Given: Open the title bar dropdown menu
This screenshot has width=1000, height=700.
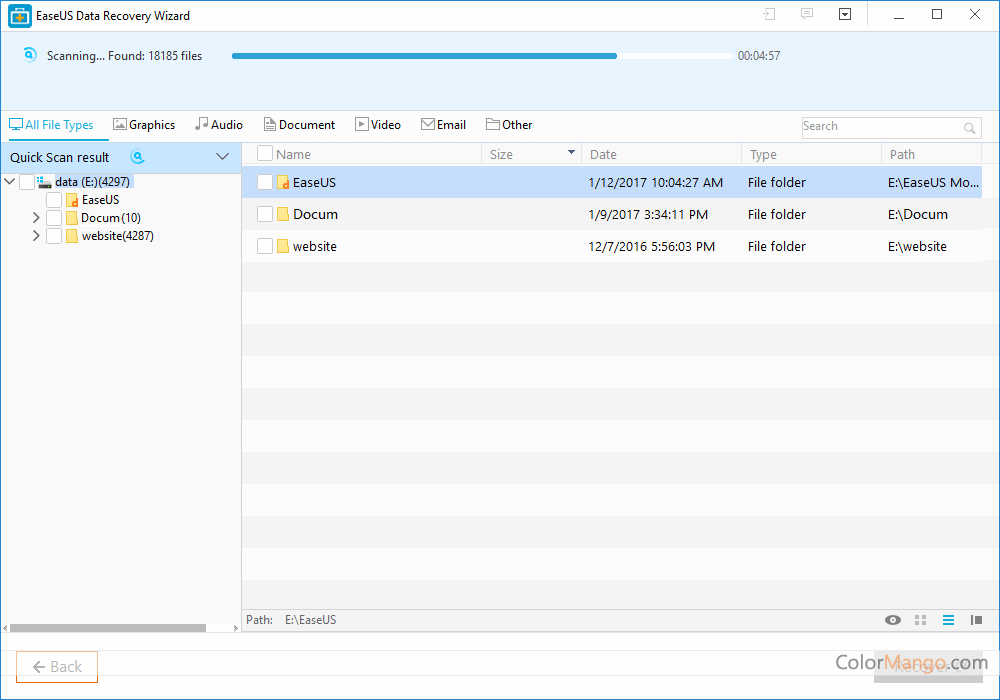Looking at the screenshot, I should tap(845, 15).
